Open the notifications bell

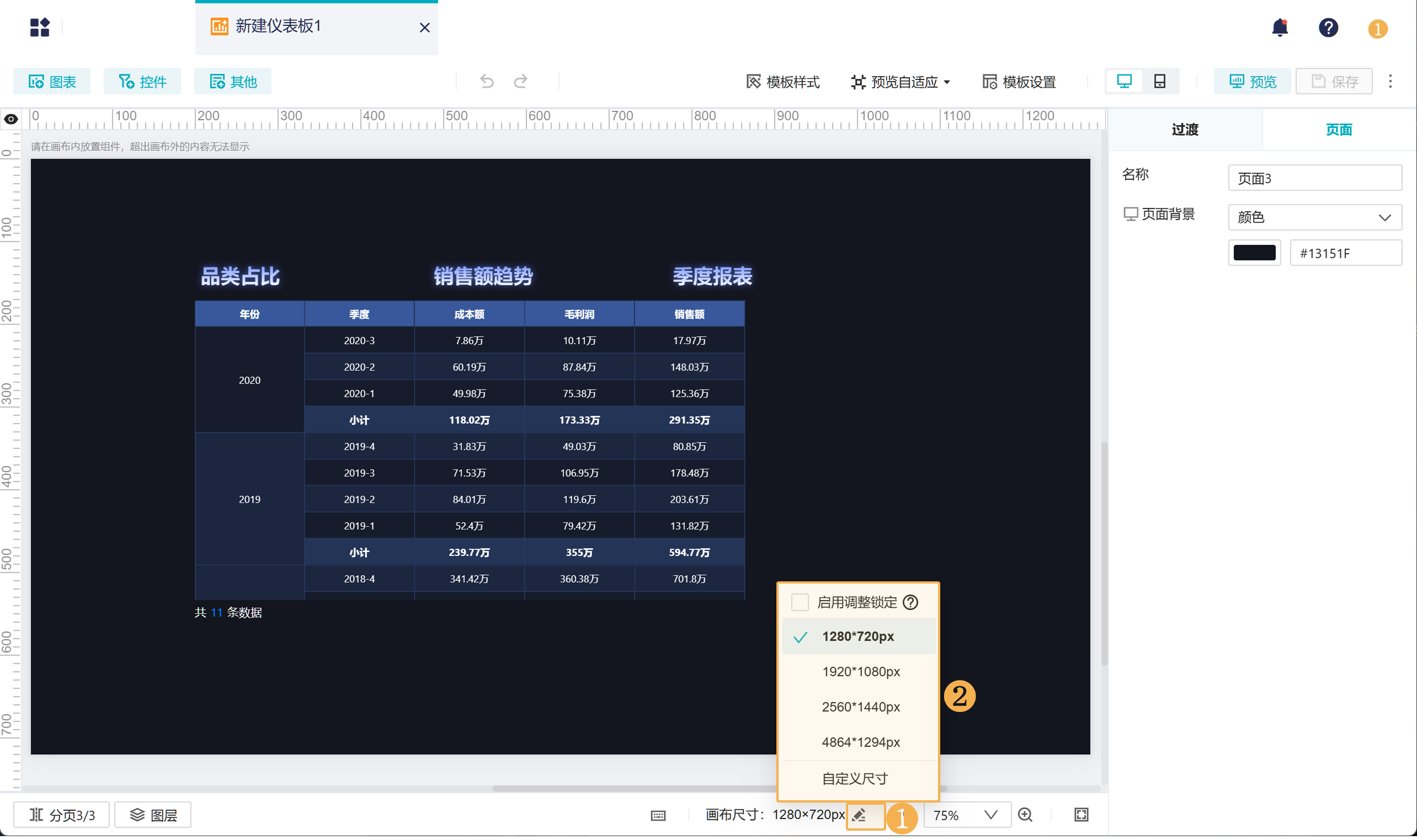pos(1280,27)
